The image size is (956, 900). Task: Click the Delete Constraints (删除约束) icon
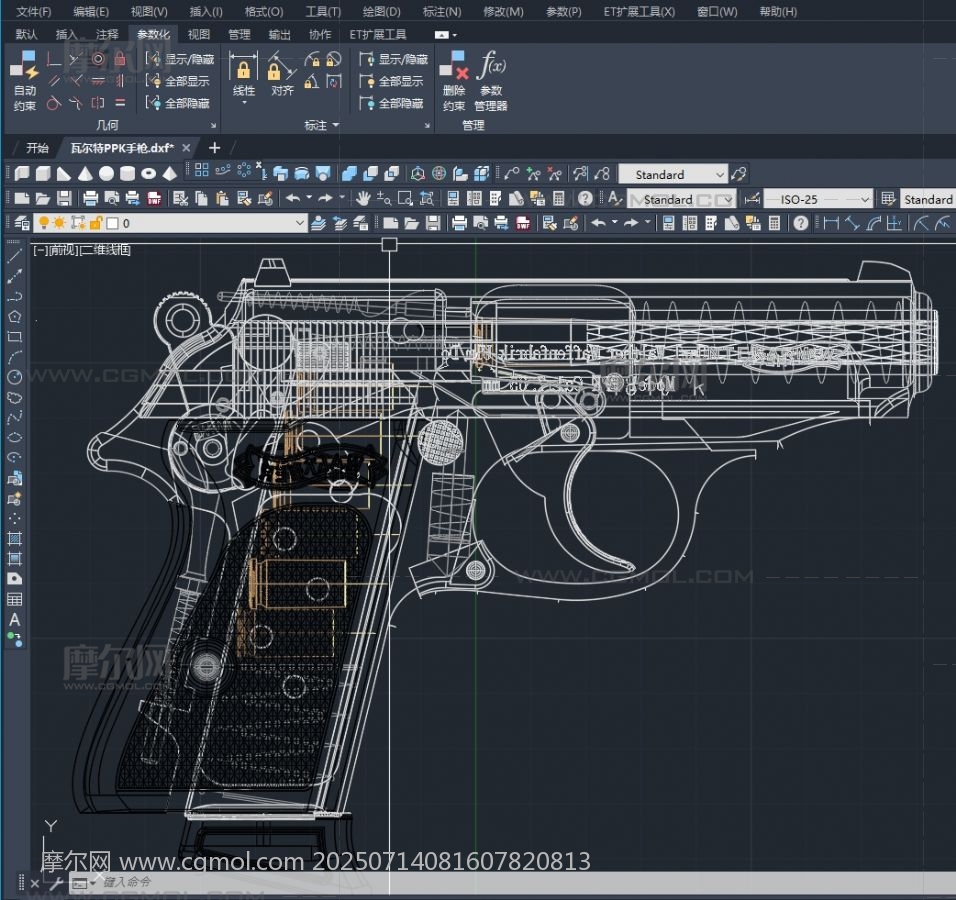pos(454,65)
